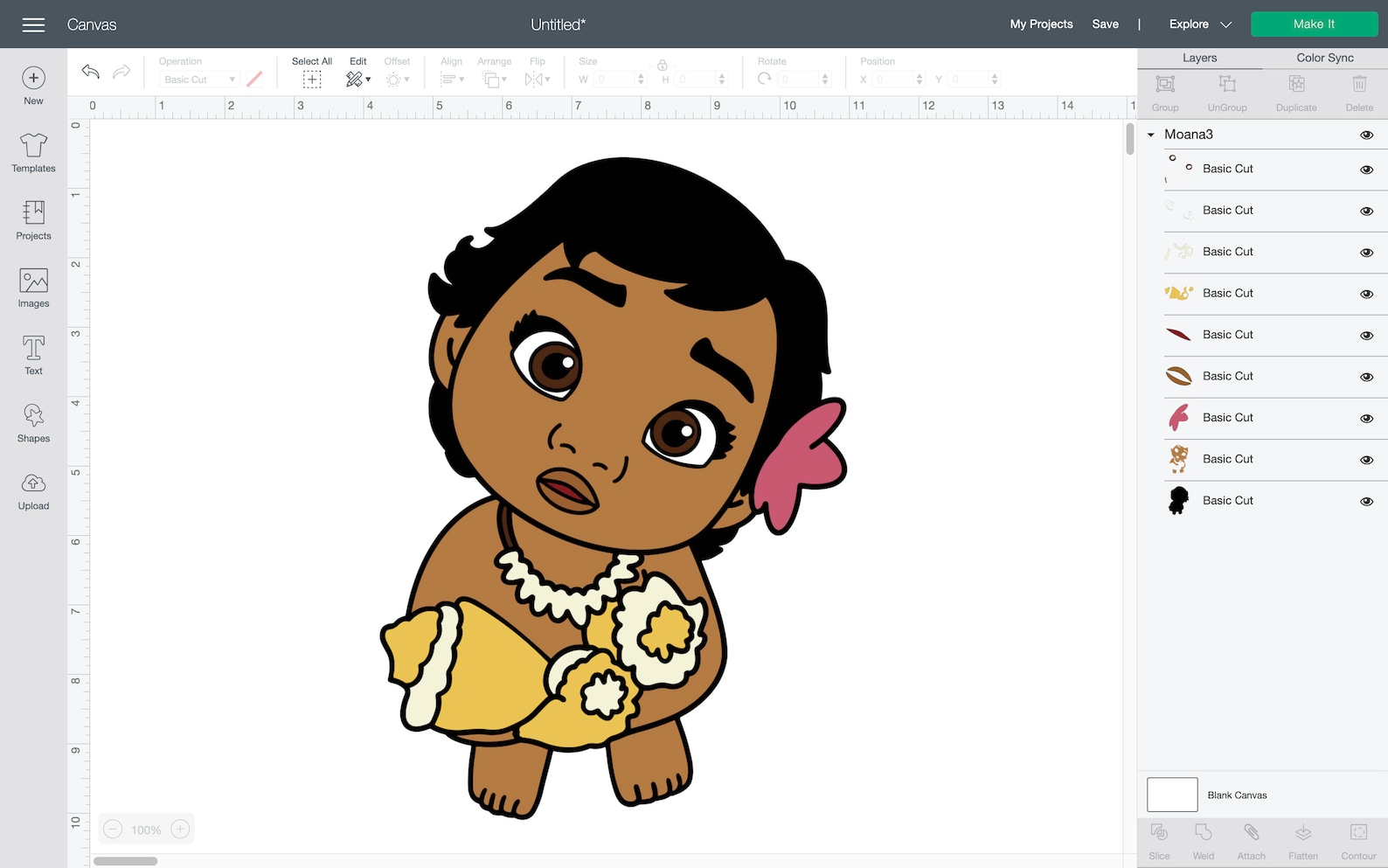Open the Flip dropdown
The height and width of the screenshot is (868, 1388).
[x=538, y=80]
